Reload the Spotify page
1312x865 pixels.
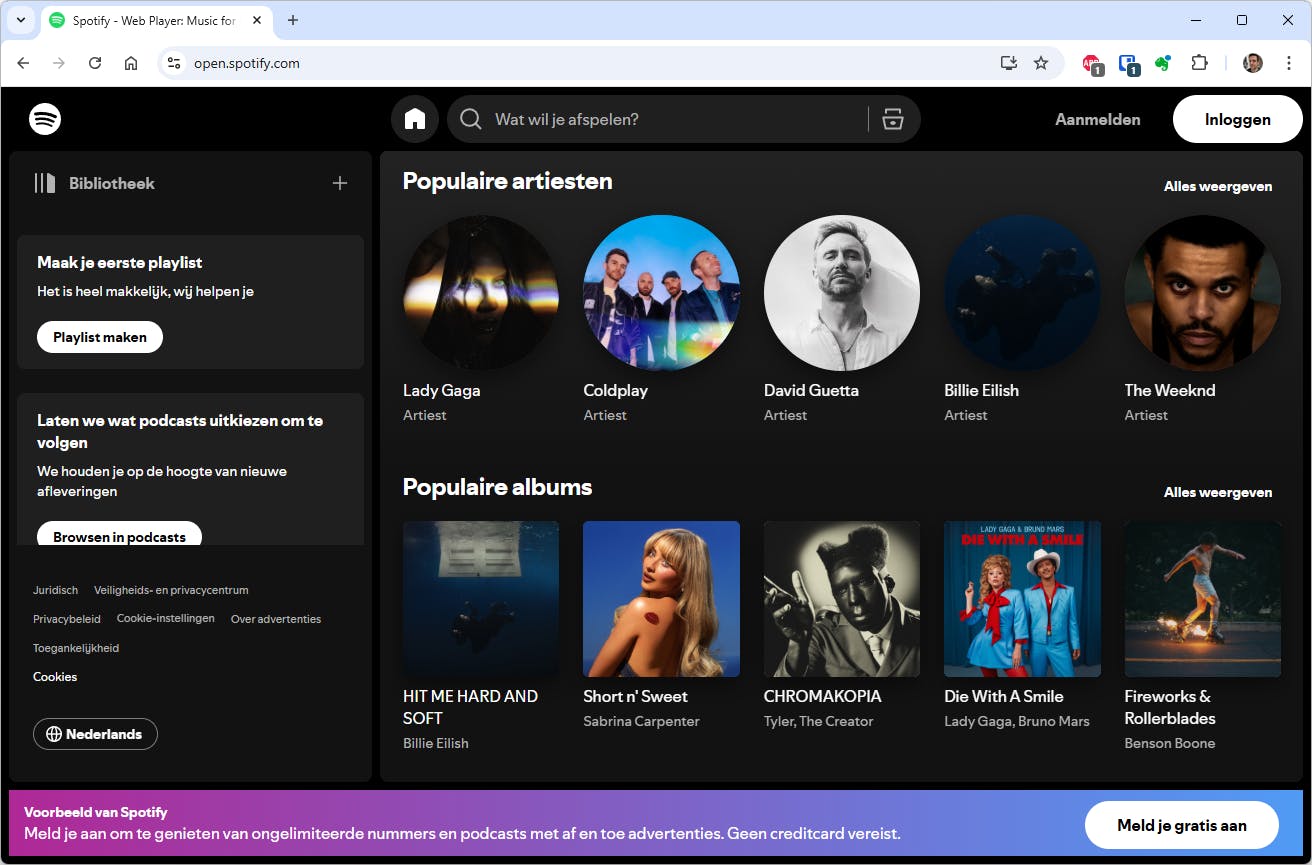(x=95, y=63)
